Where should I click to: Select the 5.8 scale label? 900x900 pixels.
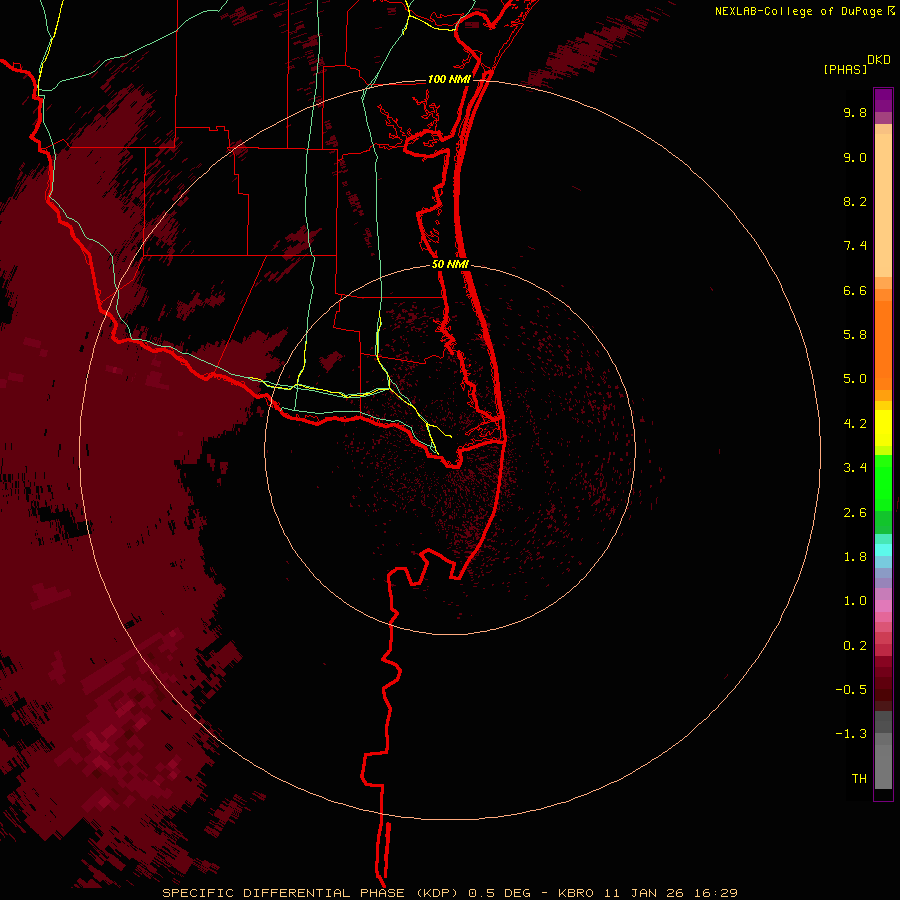point(855,335)
